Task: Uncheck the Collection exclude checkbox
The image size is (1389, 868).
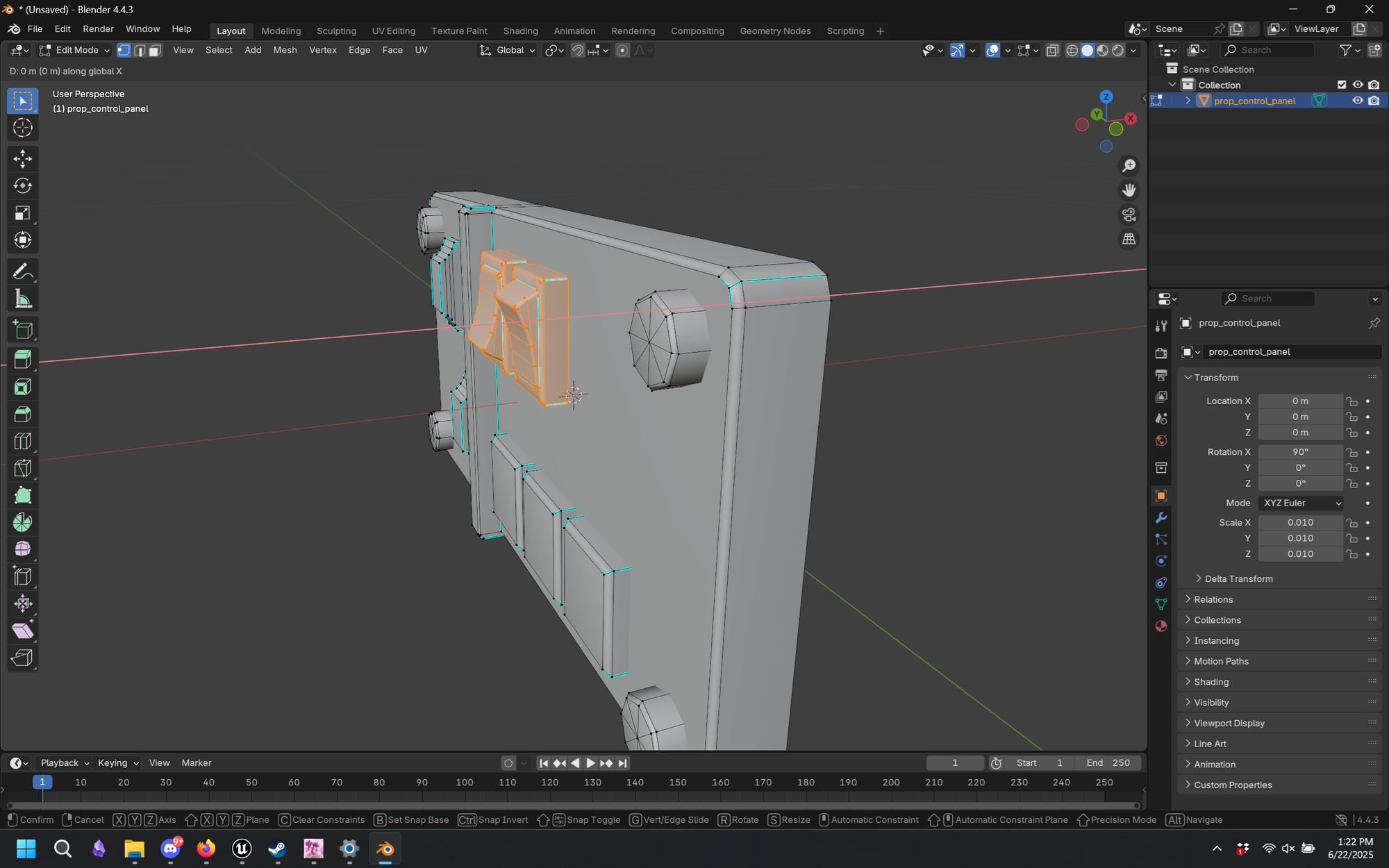Action: pos(1341,85)
